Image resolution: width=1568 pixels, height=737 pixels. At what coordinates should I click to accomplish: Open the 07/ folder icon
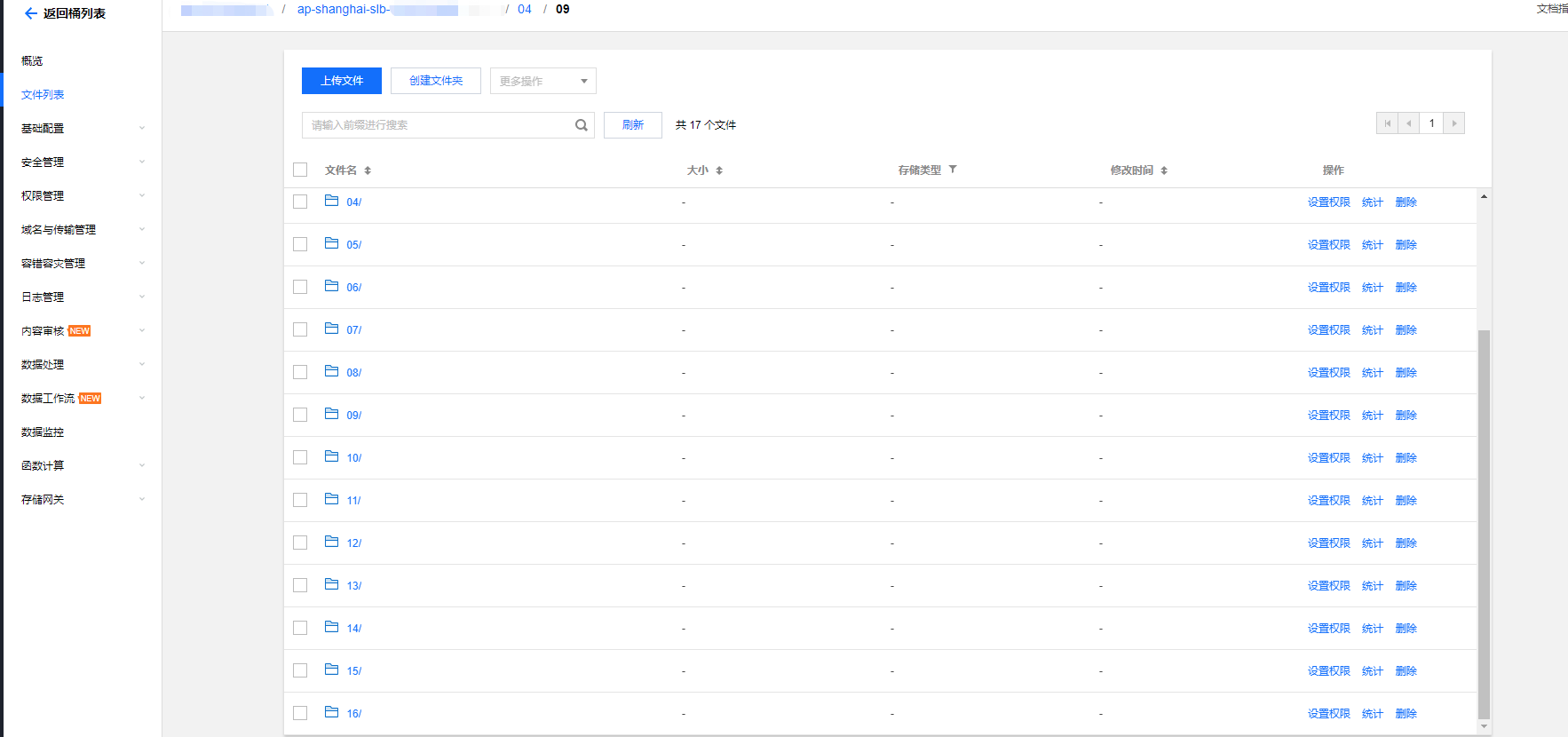tap(331, 329)
